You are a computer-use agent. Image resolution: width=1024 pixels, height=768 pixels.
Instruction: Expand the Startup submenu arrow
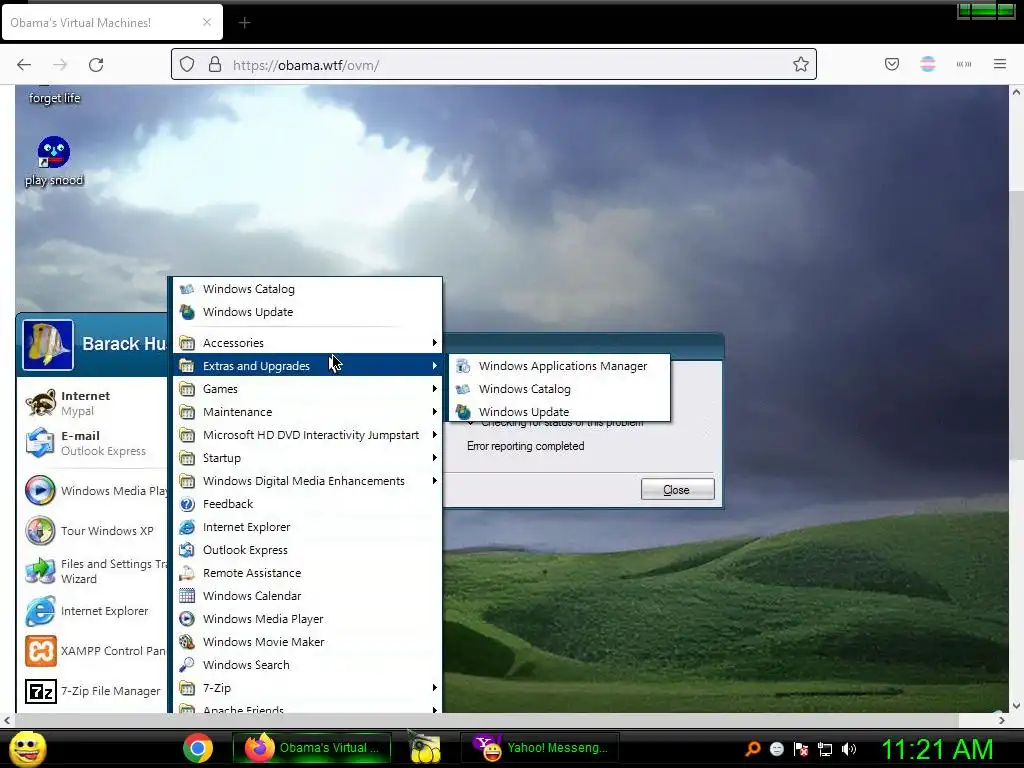pyautogui.click(x=434, y=458)
